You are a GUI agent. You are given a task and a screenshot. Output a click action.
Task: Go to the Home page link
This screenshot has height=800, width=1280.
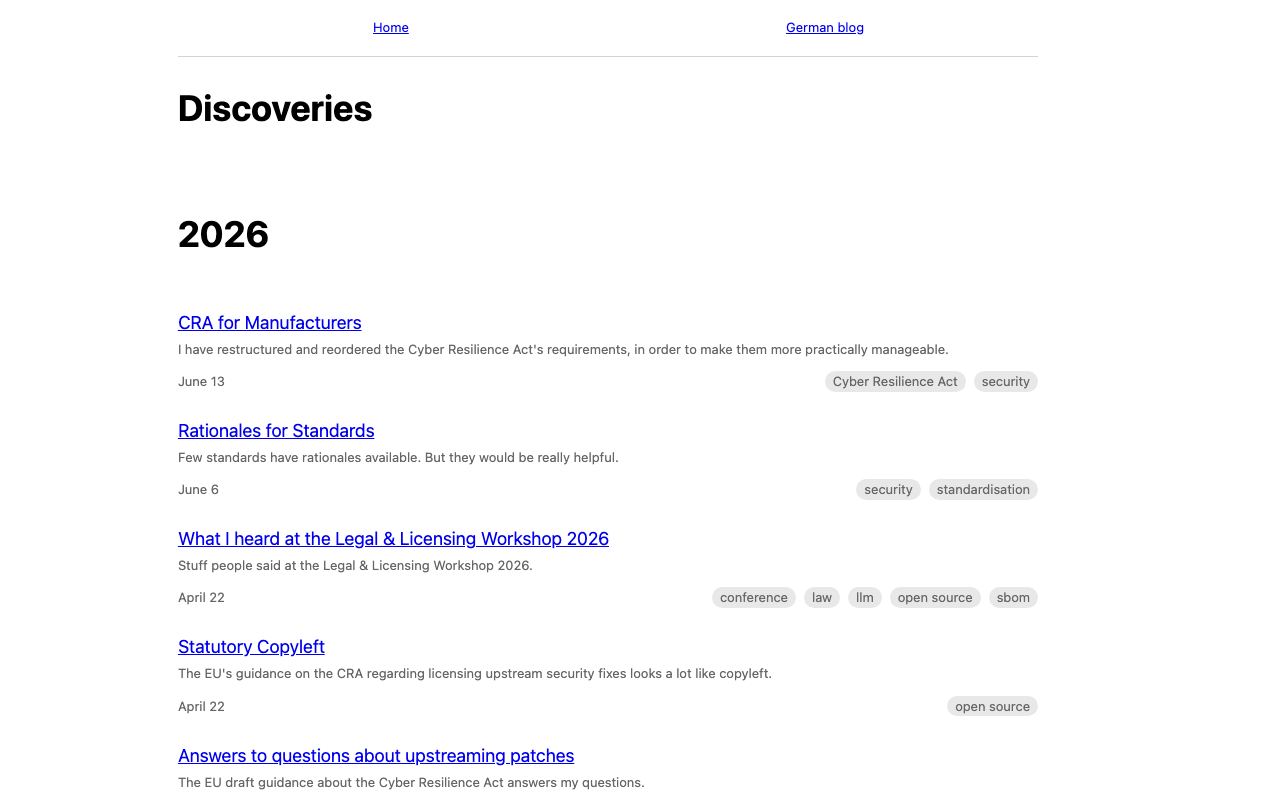(x=390, y=28)
